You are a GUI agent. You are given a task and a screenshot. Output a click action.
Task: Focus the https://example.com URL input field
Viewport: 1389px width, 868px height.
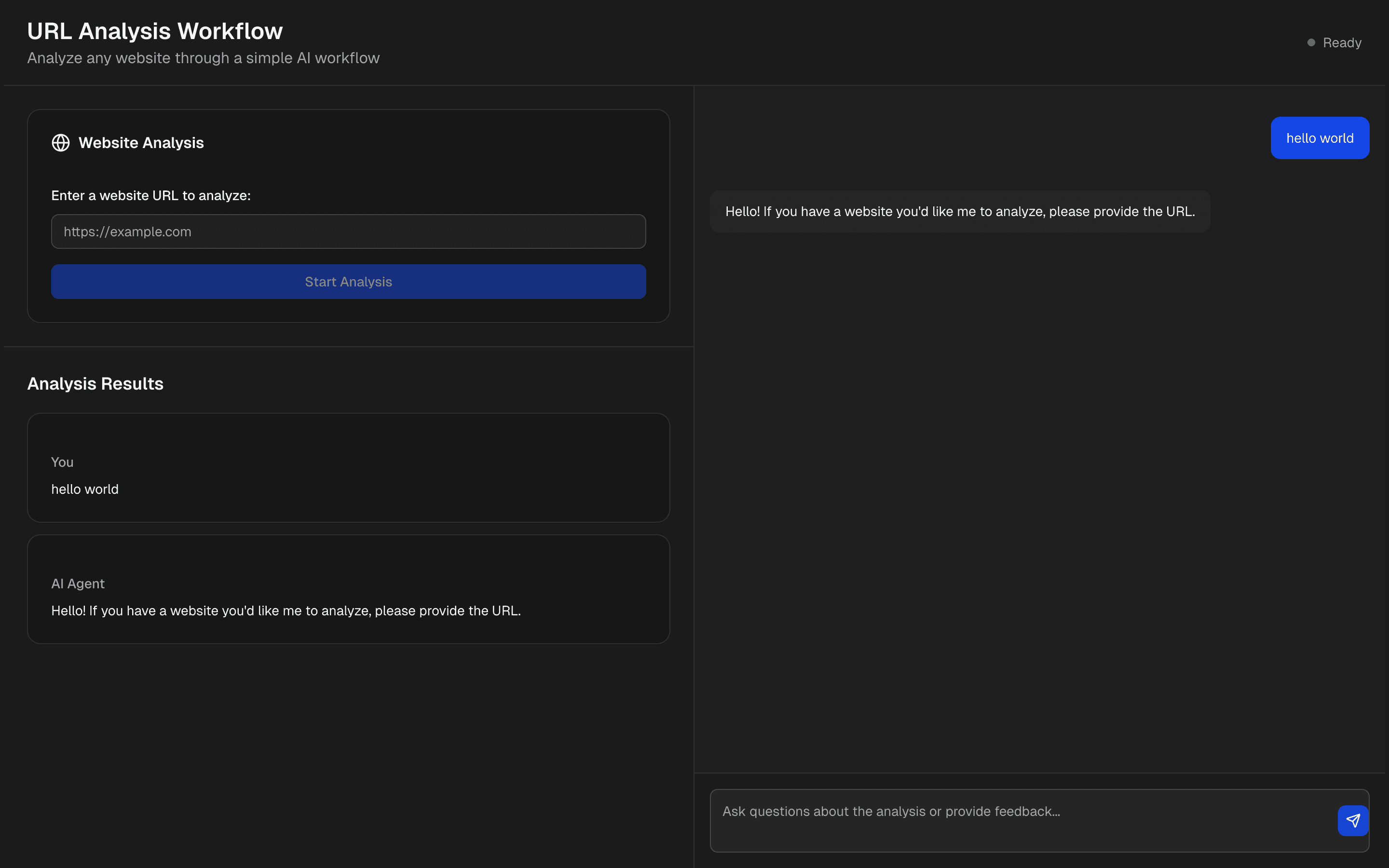tap(348, 231)
